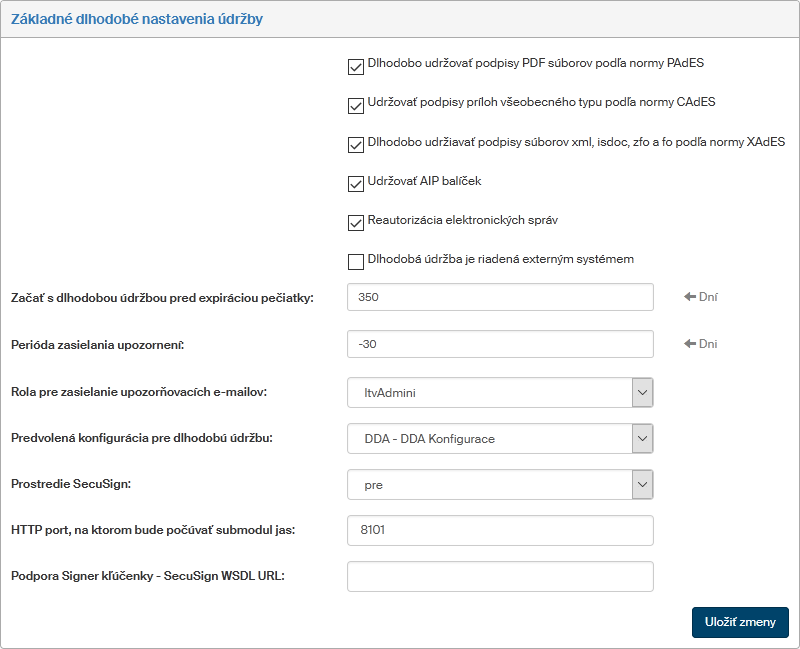The image size is (800, 649).
Task: Focus the notification period field containing -30
Action: point(500,344)
